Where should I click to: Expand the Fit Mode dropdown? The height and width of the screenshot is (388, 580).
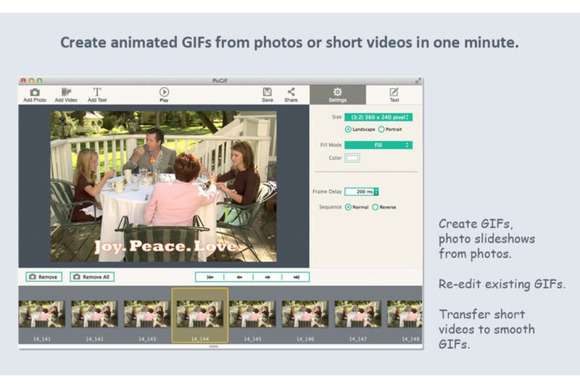coord(378,145)
